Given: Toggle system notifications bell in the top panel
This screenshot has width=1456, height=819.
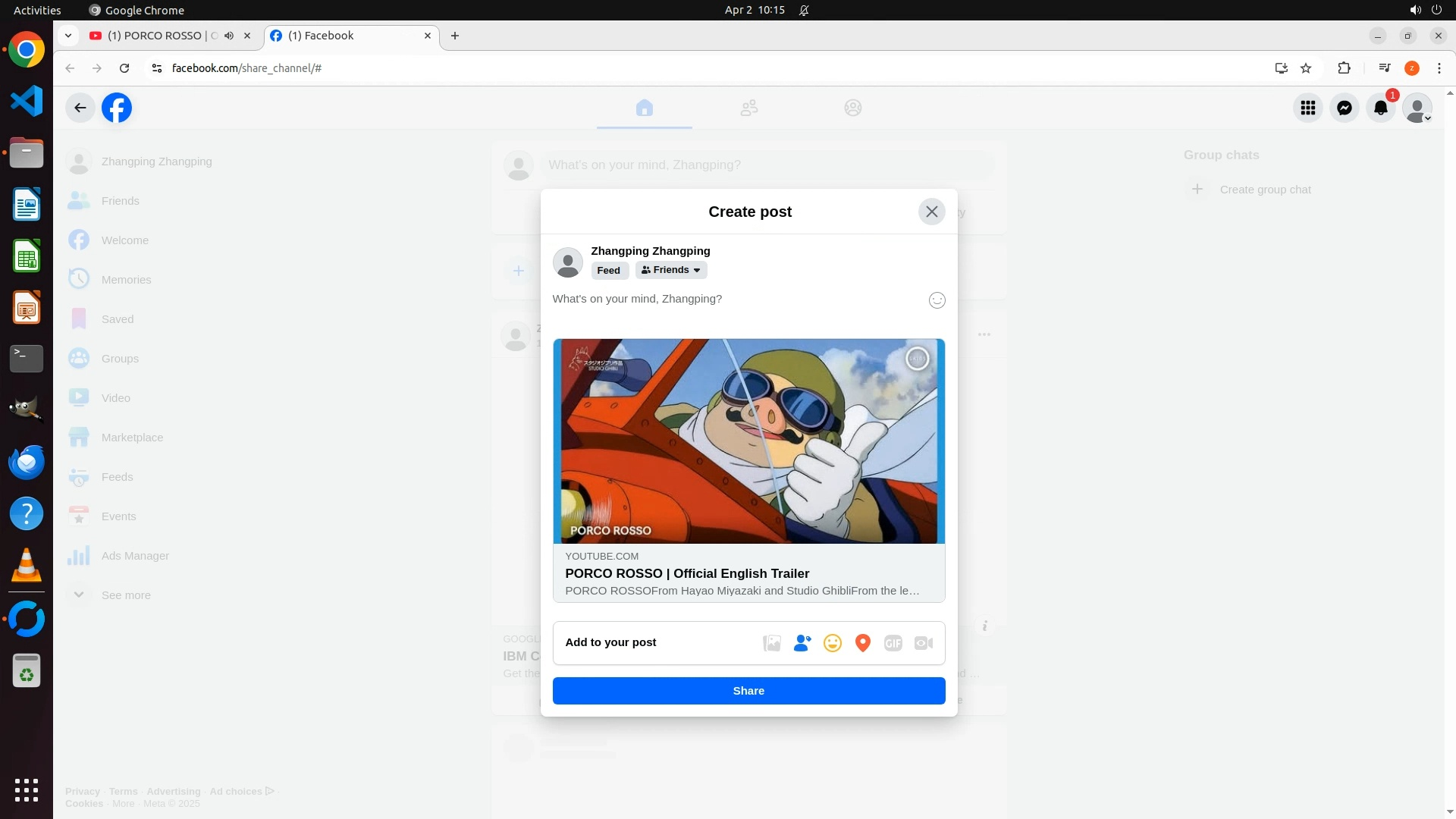Looking at the screenshot, I should pyautogui.click(x=804, y=10).
